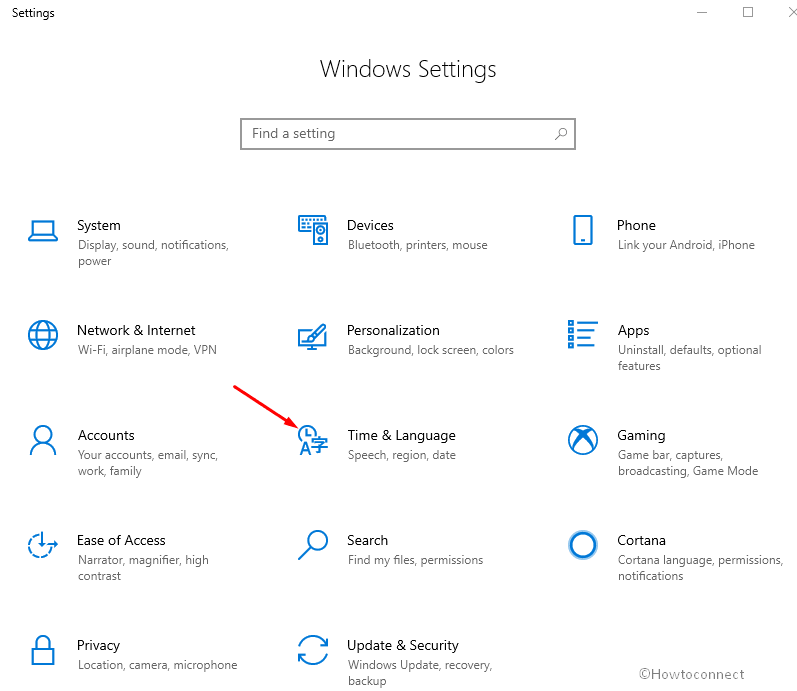Image resolution: width=797 pixels, height=691 pixels.
Task: Minimize the Settings window
Action: tap(702, 12)
